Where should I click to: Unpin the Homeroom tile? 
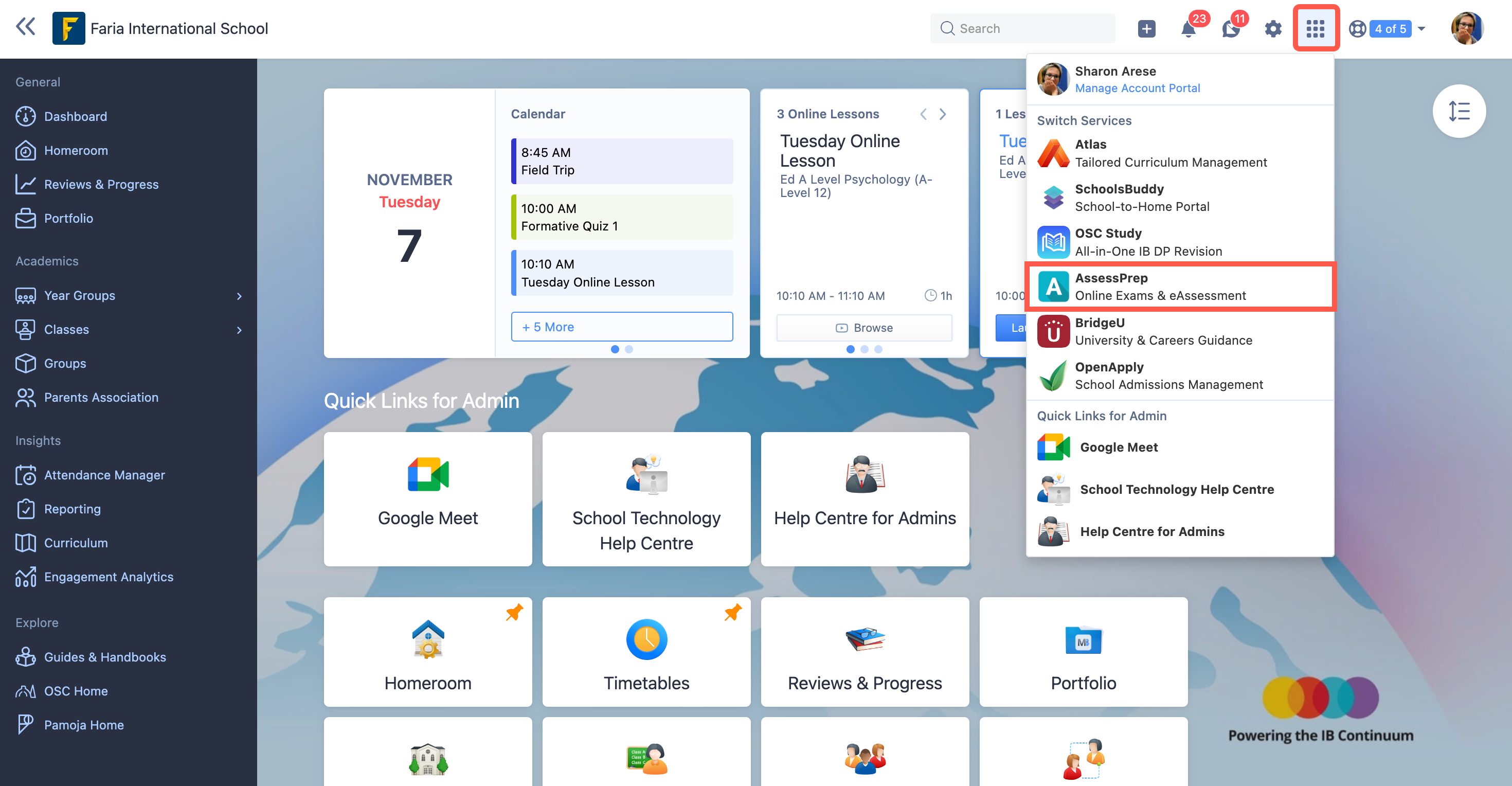(514, 613)
